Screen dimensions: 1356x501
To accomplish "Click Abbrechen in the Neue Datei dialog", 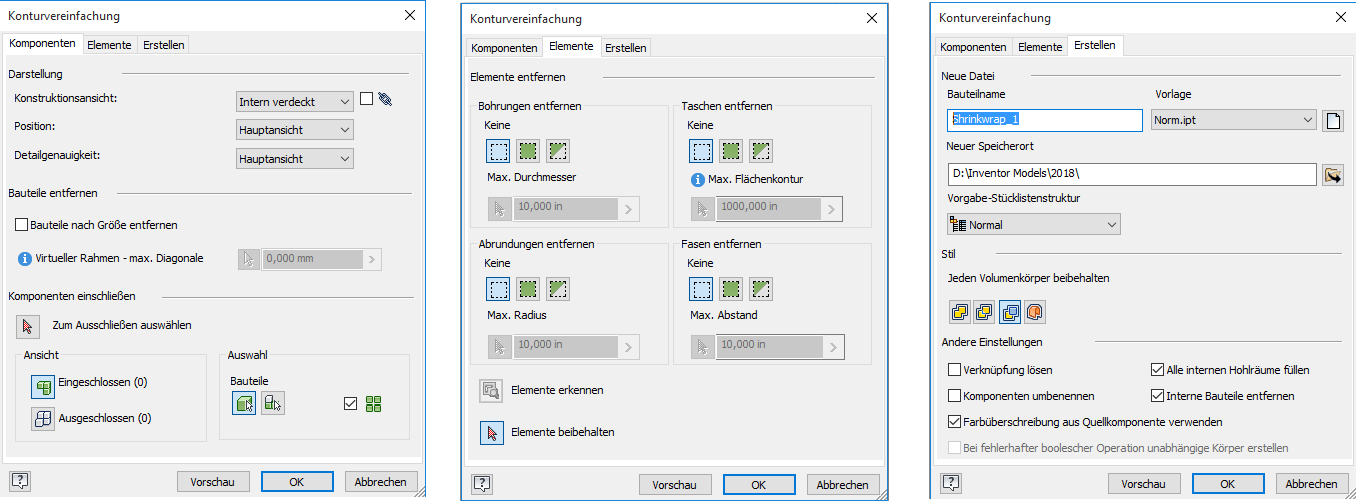I will tap(1310, 484).
